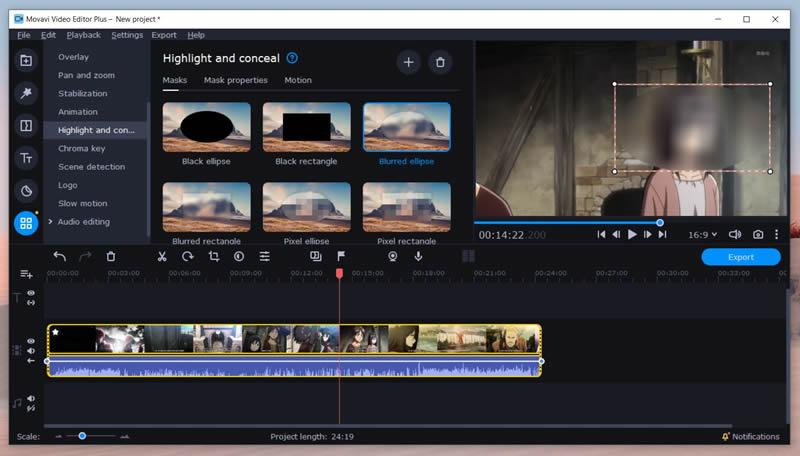Delete selected clip from timeline toolbar
The height and width of the screenshot is (456, 800).
pos(111,257)
